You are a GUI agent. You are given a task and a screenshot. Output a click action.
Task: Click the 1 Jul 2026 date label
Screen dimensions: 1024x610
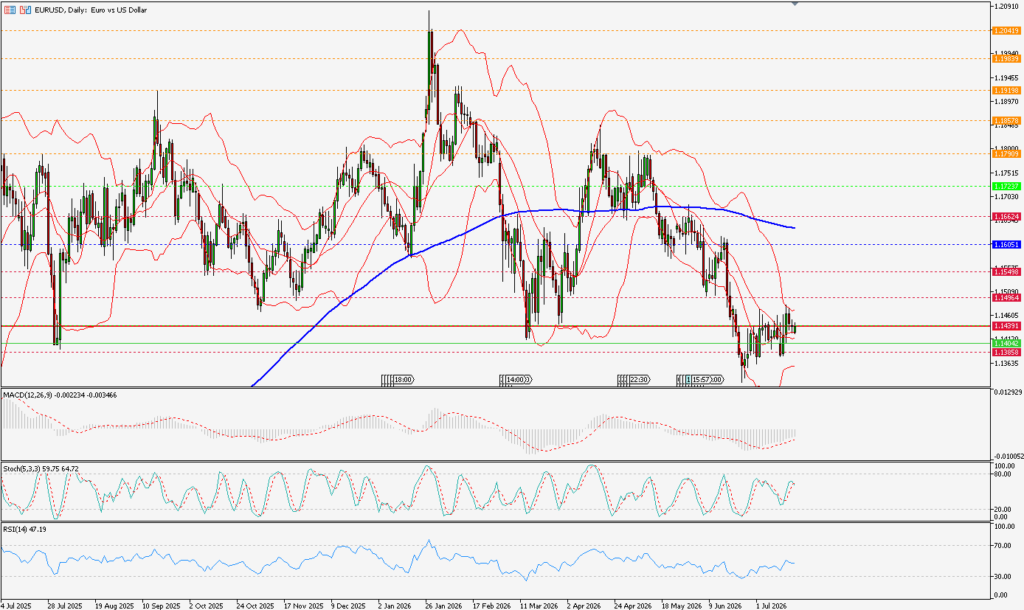[x=773, y=606]
